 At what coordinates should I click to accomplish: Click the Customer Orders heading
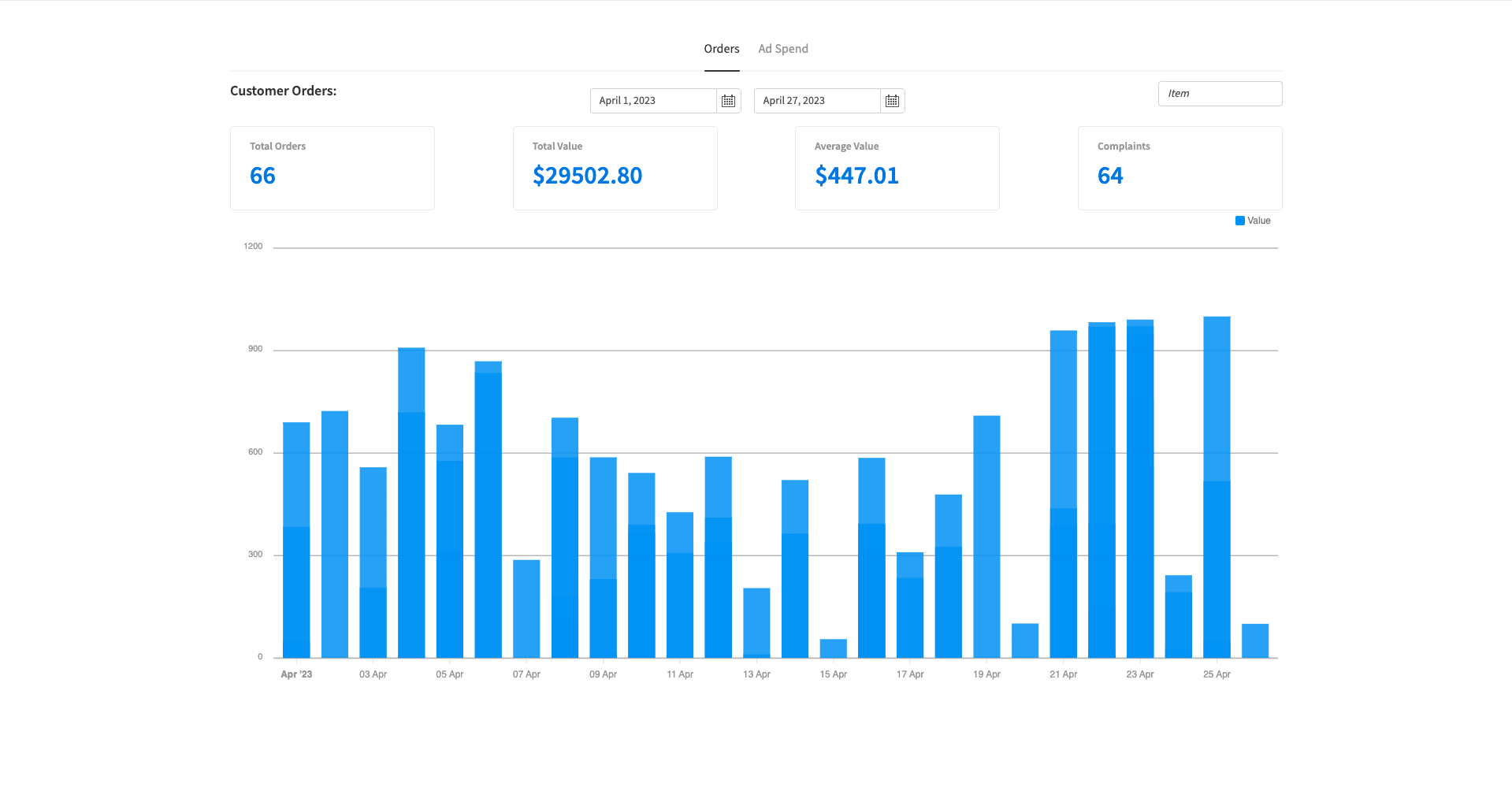pyautogui.click(x=284, y=91)
